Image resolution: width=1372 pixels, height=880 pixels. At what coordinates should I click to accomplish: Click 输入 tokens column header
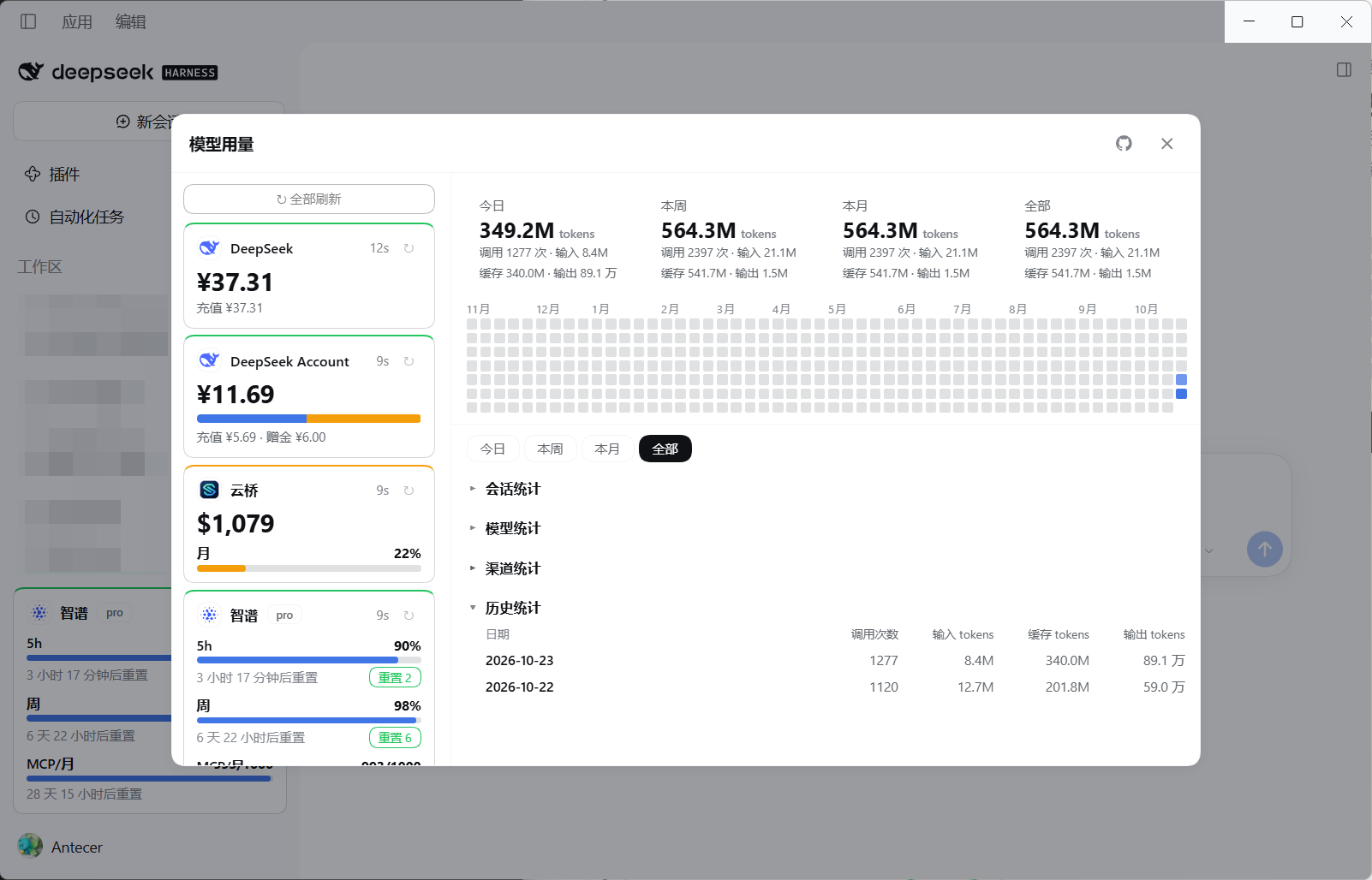pos(963,634)
